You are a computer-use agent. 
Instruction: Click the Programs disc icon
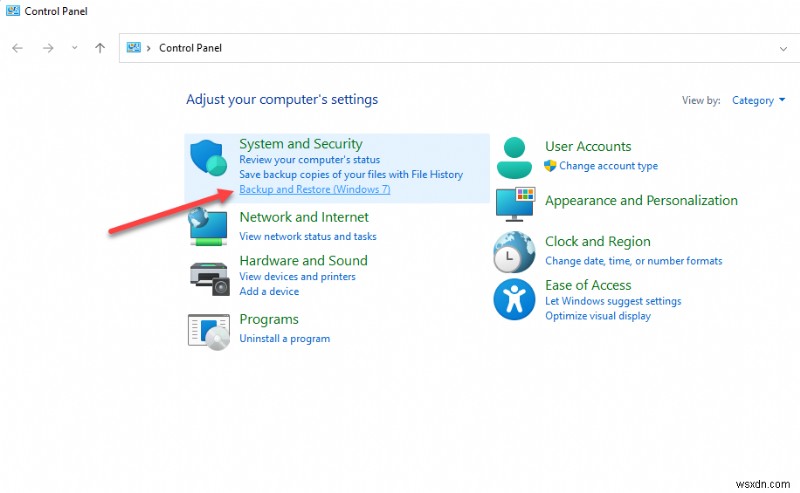pos(209,332)
